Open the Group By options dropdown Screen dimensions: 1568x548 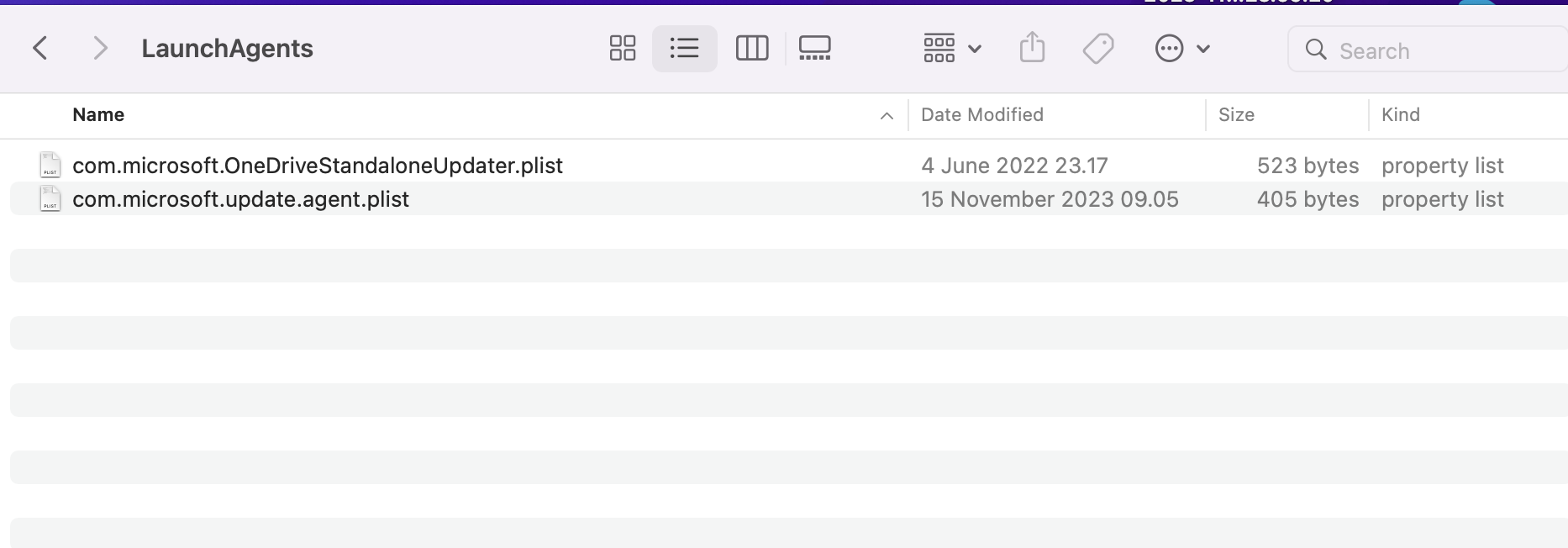pyautogui.click(x=952, y=48)
